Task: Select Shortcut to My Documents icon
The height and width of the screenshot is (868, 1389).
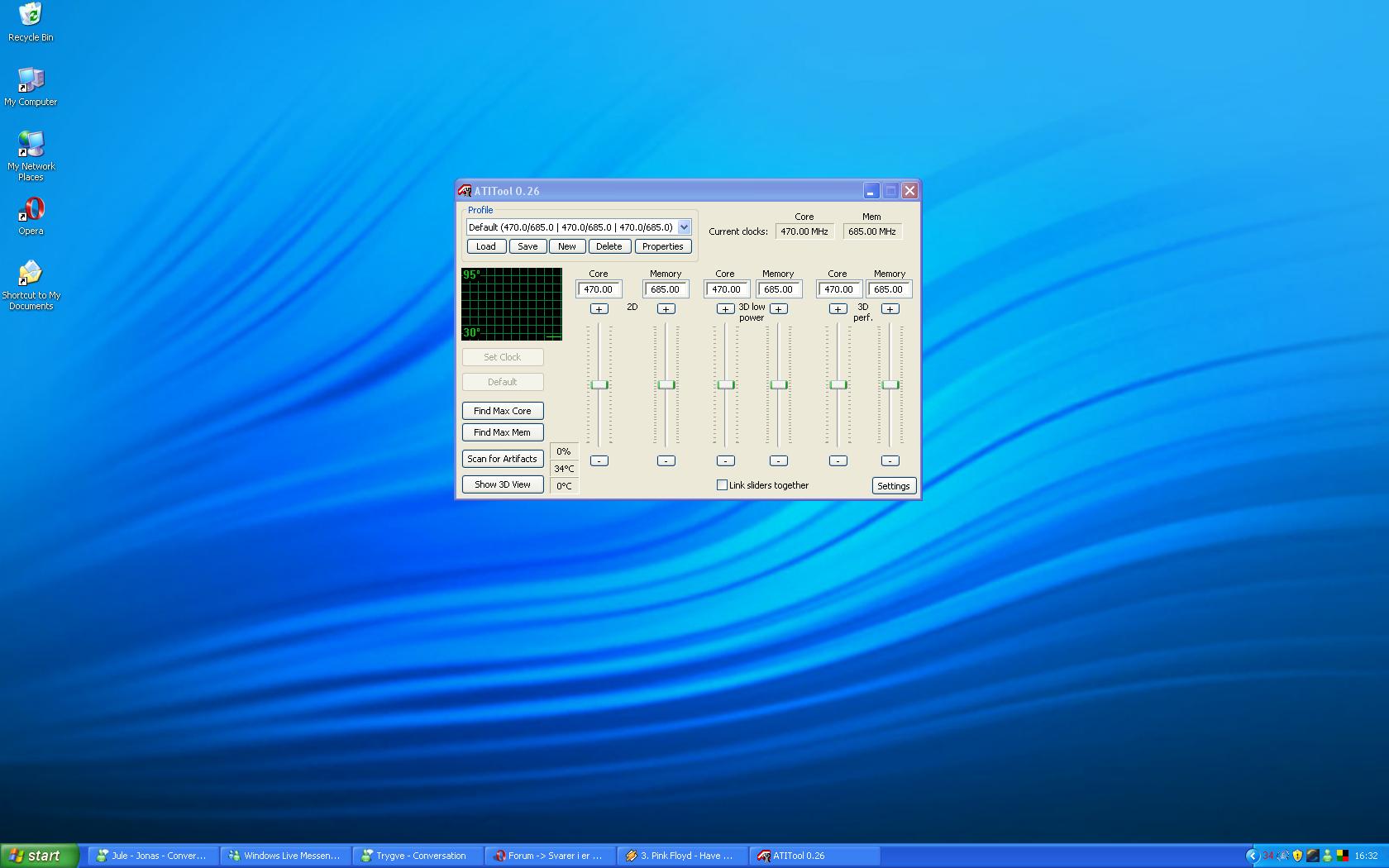Action: tap(31, 286)
